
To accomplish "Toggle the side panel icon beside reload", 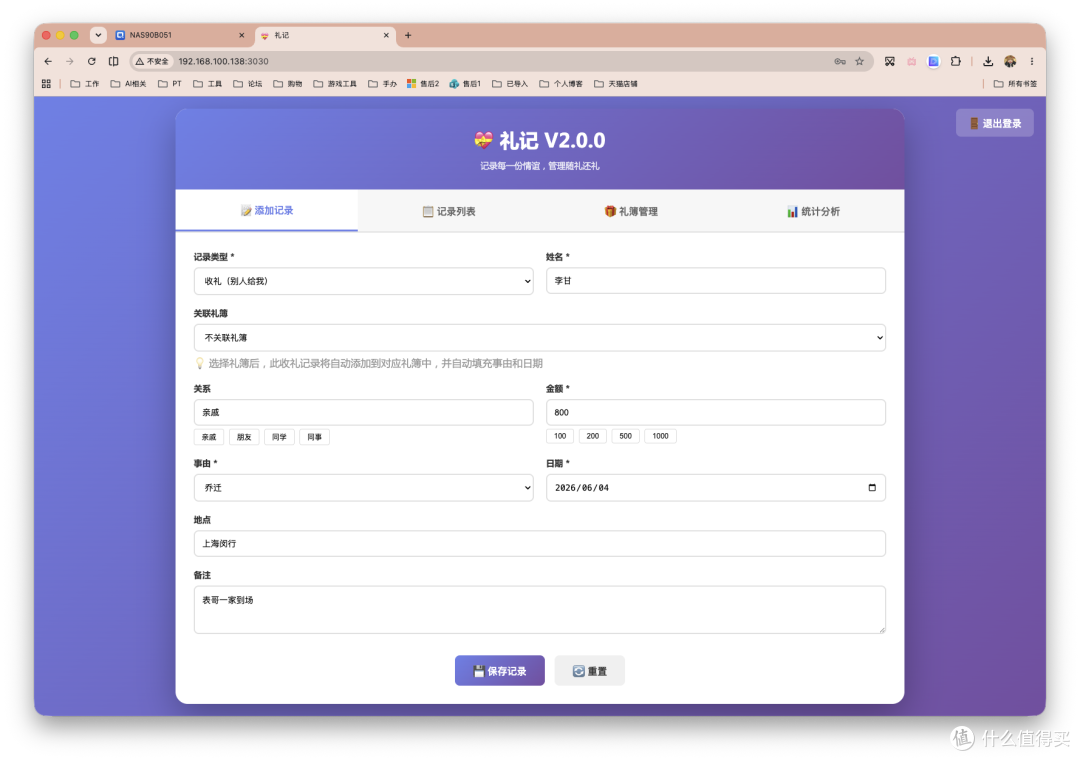I will point(114,61).
